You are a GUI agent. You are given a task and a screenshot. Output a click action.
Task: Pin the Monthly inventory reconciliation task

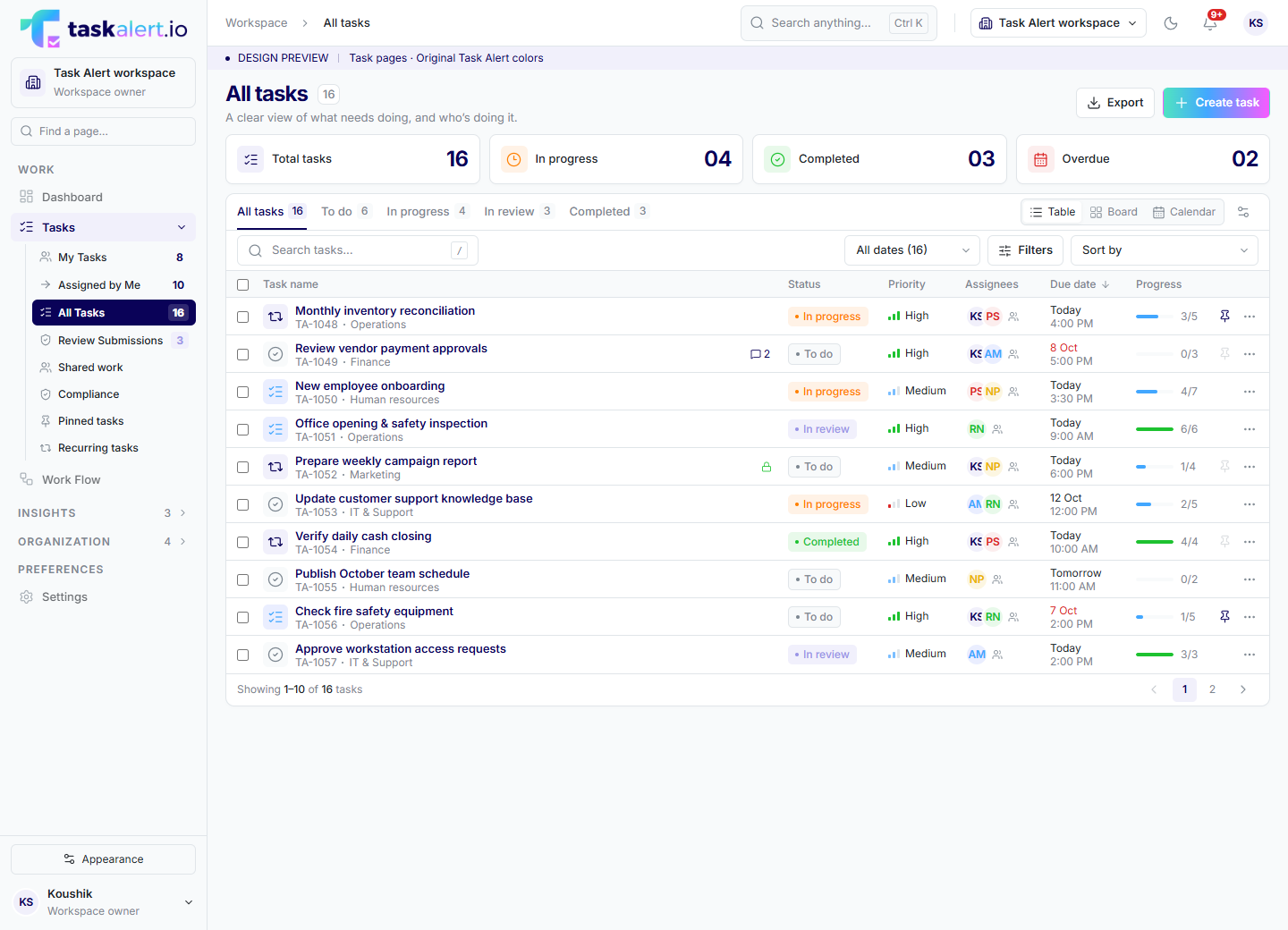click(x=1224, y=317)
